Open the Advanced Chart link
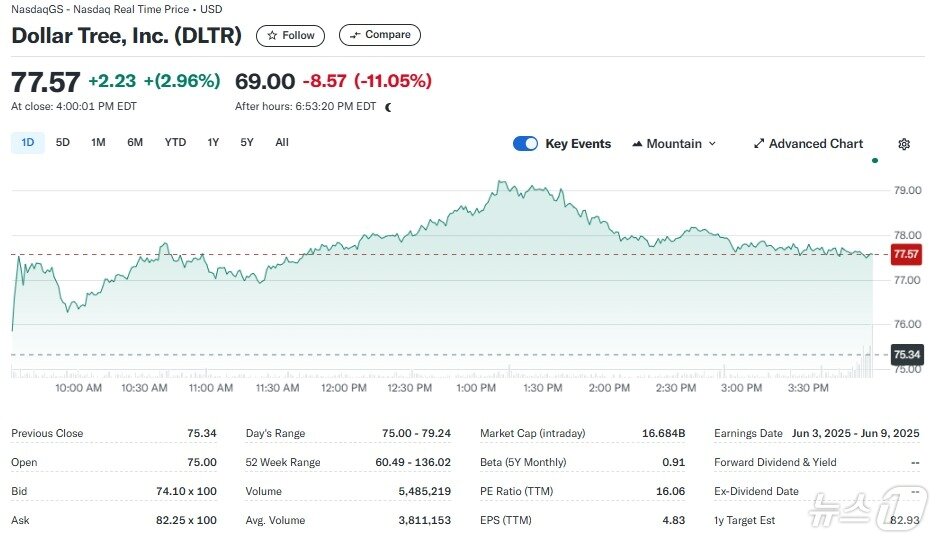Screen dimensions: 938x543 pyautogui.click(x=815, y=144)
